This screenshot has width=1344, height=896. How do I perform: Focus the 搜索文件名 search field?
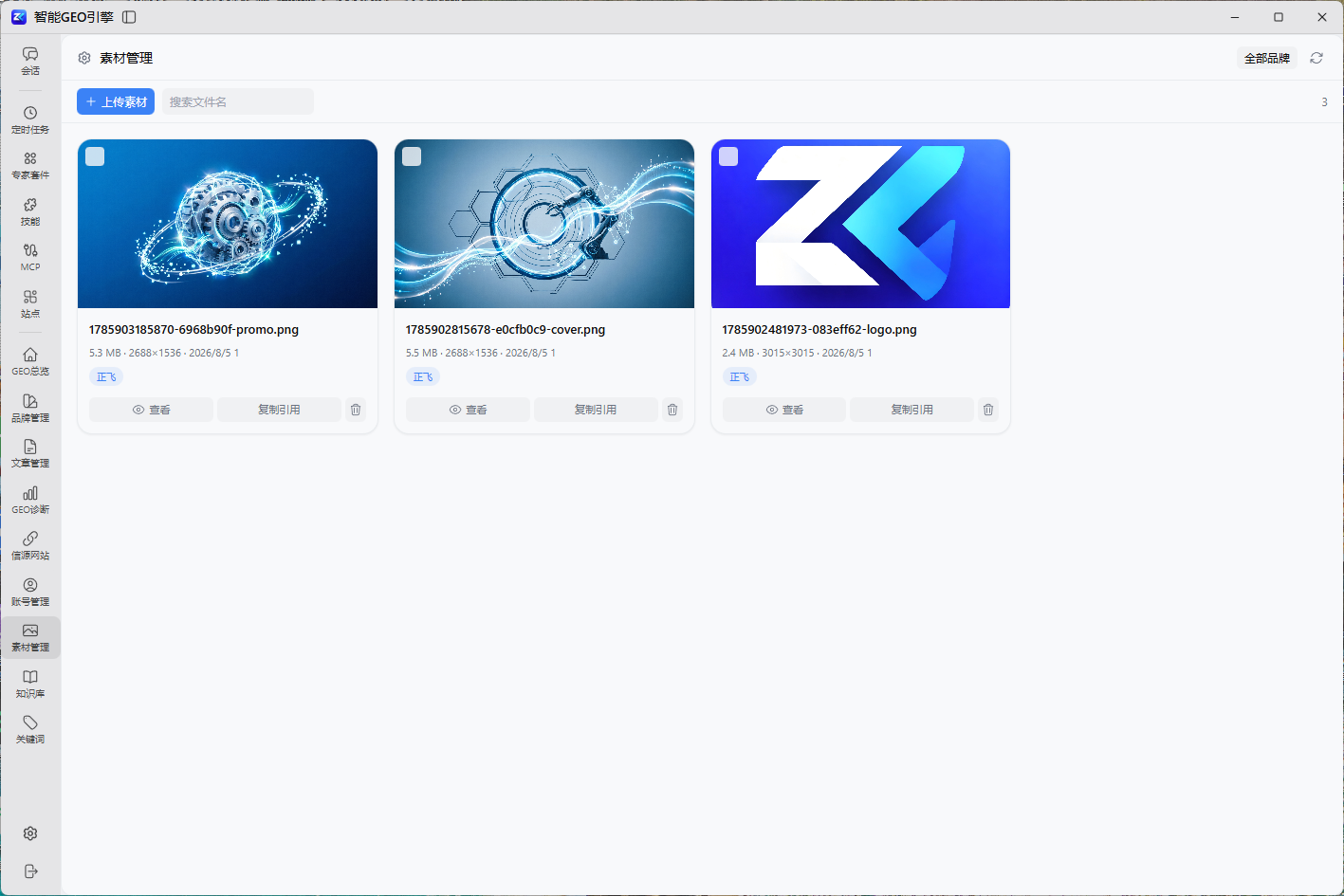[x=238, y=101]
